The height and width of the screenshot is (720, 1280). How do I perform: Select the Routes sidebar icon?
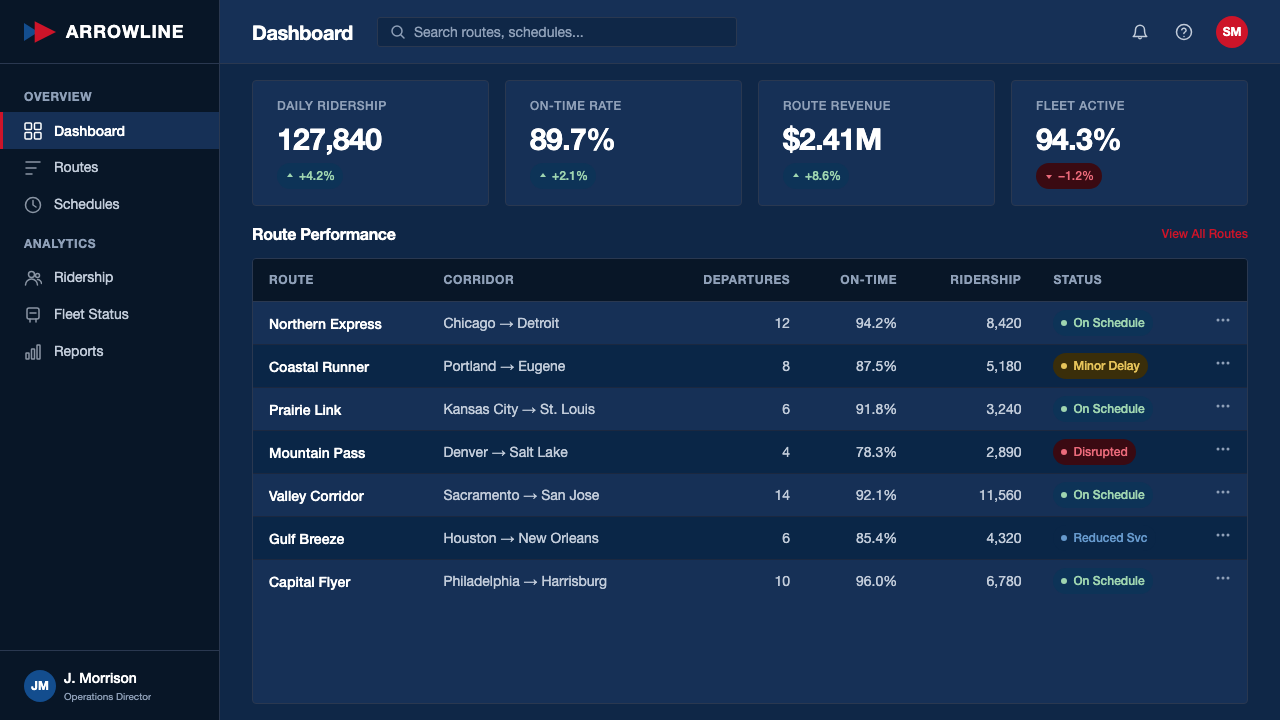point(33,168)
